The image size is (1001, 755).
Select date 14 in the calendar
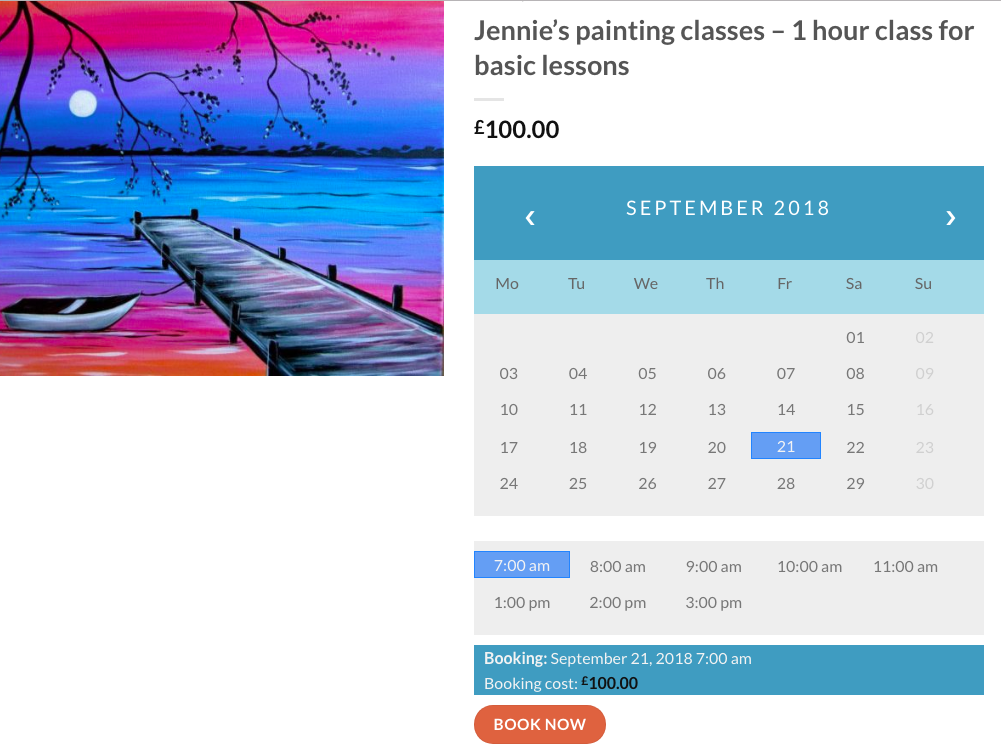click(x=786, y=409)
